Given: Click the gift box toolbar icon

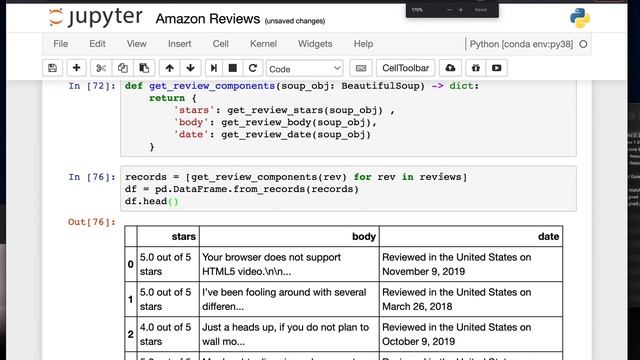Looking at the screenshot, I should click(476, 68).
